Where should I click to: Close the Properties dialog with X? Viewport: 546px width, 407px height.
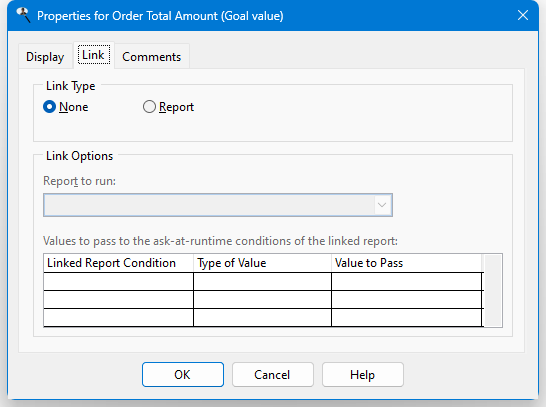(x=523, y=15)
